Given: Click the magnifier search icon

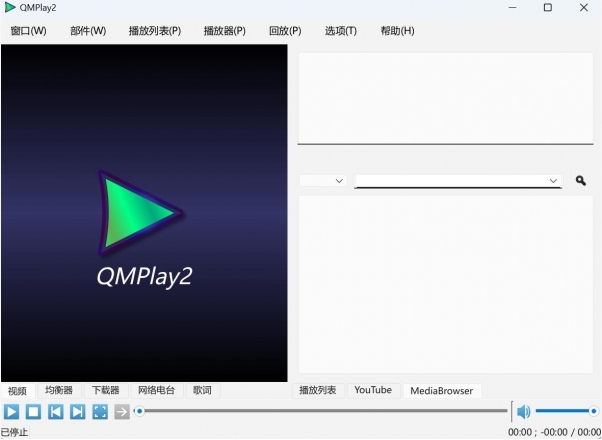Looking at the screenshot, I should (x=581, y=181).
